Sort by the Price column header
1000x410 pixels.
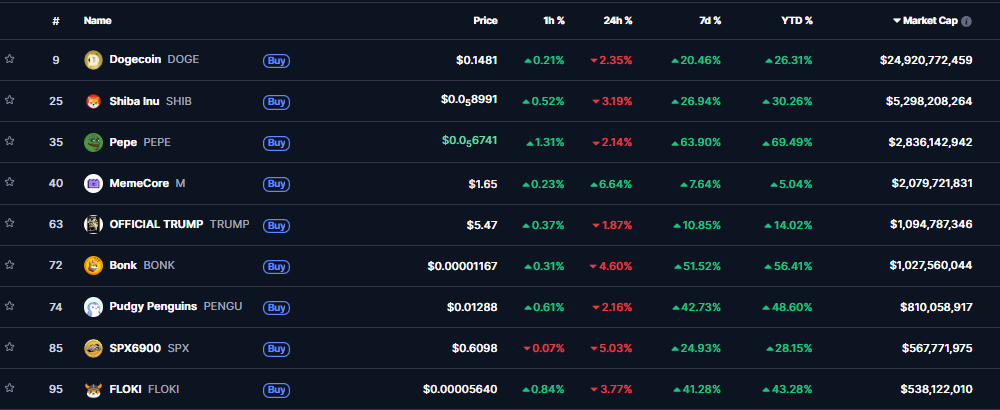[485, 20]
